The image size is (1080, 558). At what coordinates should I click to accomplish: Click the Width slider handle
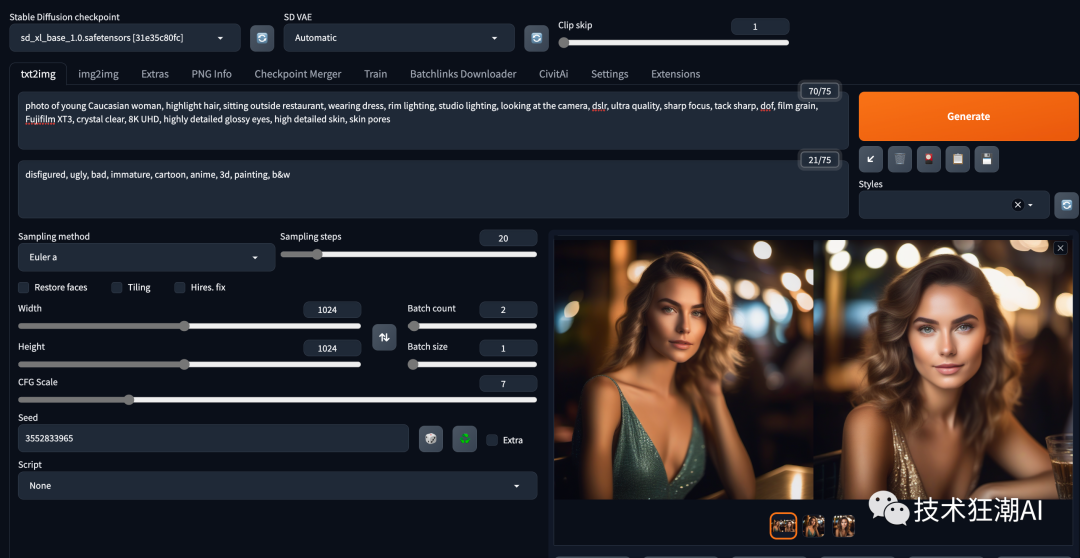point(184,326)
